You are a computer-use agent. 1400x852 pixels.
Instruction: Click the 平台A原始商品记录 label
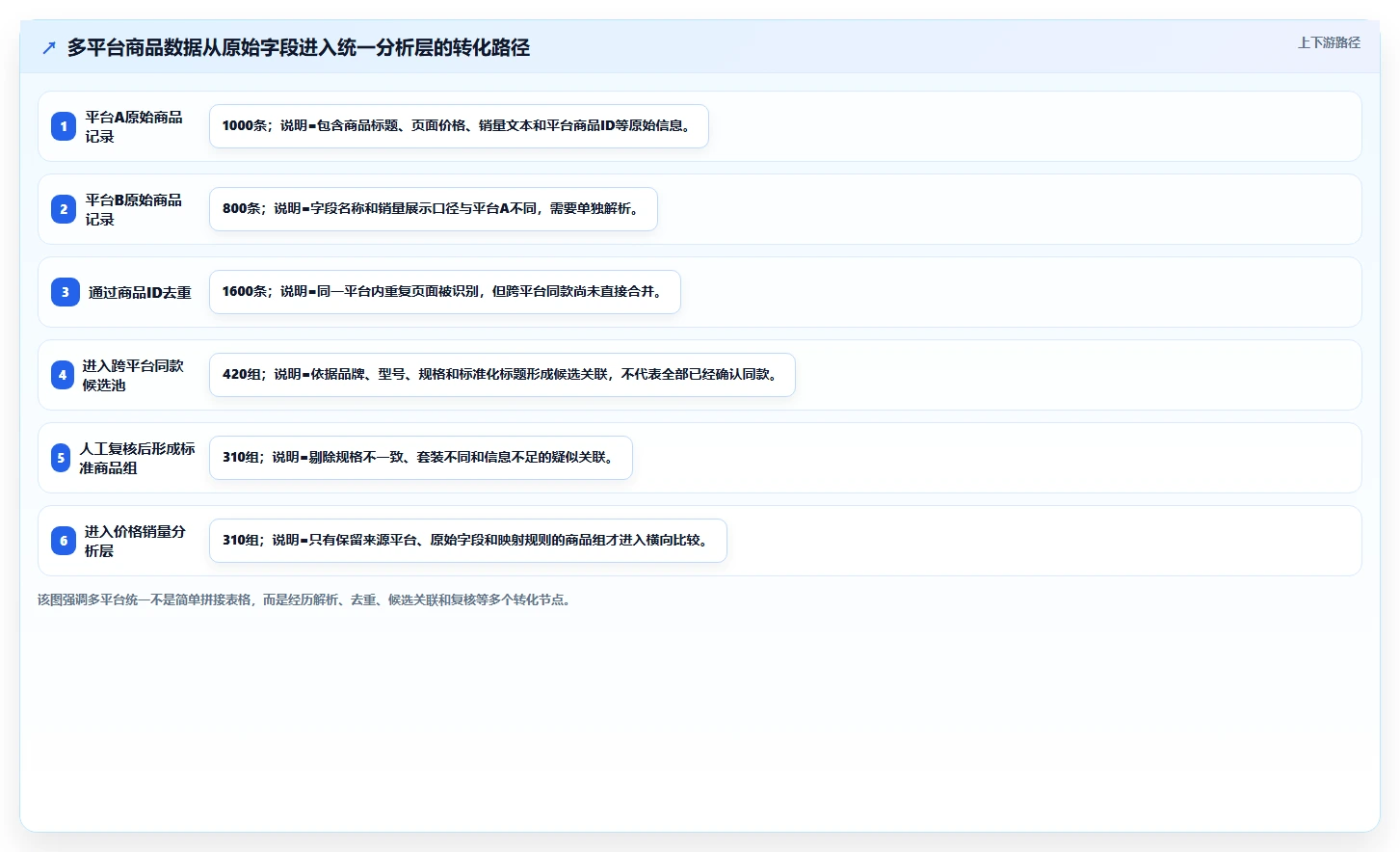click(x=134, y=126)
